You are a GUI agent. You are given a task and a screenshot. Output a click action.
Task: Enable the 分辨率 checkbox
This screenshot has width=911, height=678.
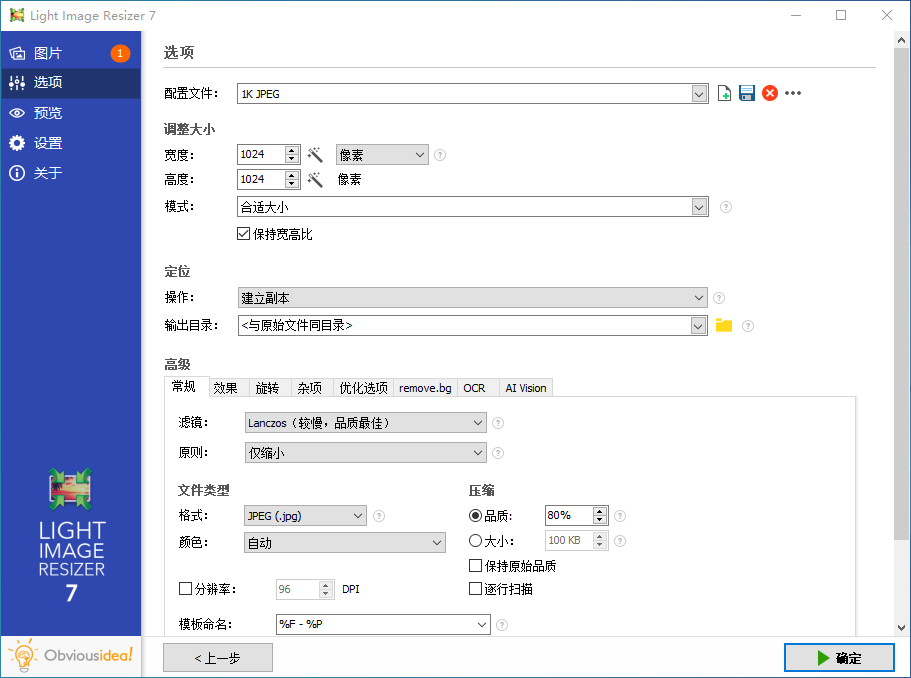pos(185,589)
